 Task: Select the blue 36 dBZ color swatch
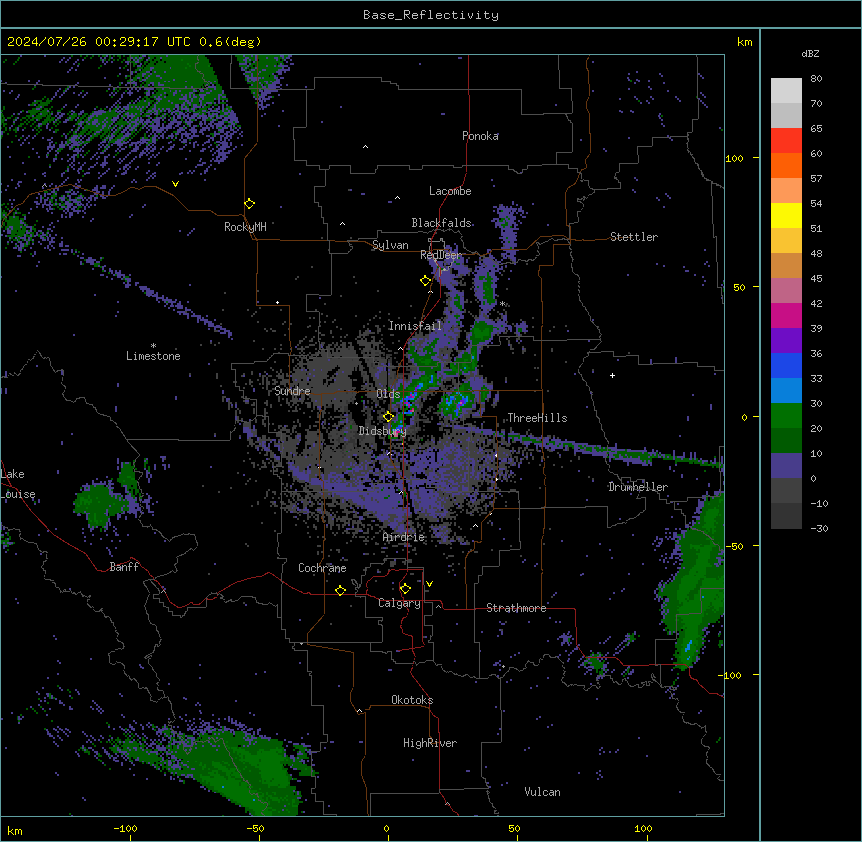786,366
